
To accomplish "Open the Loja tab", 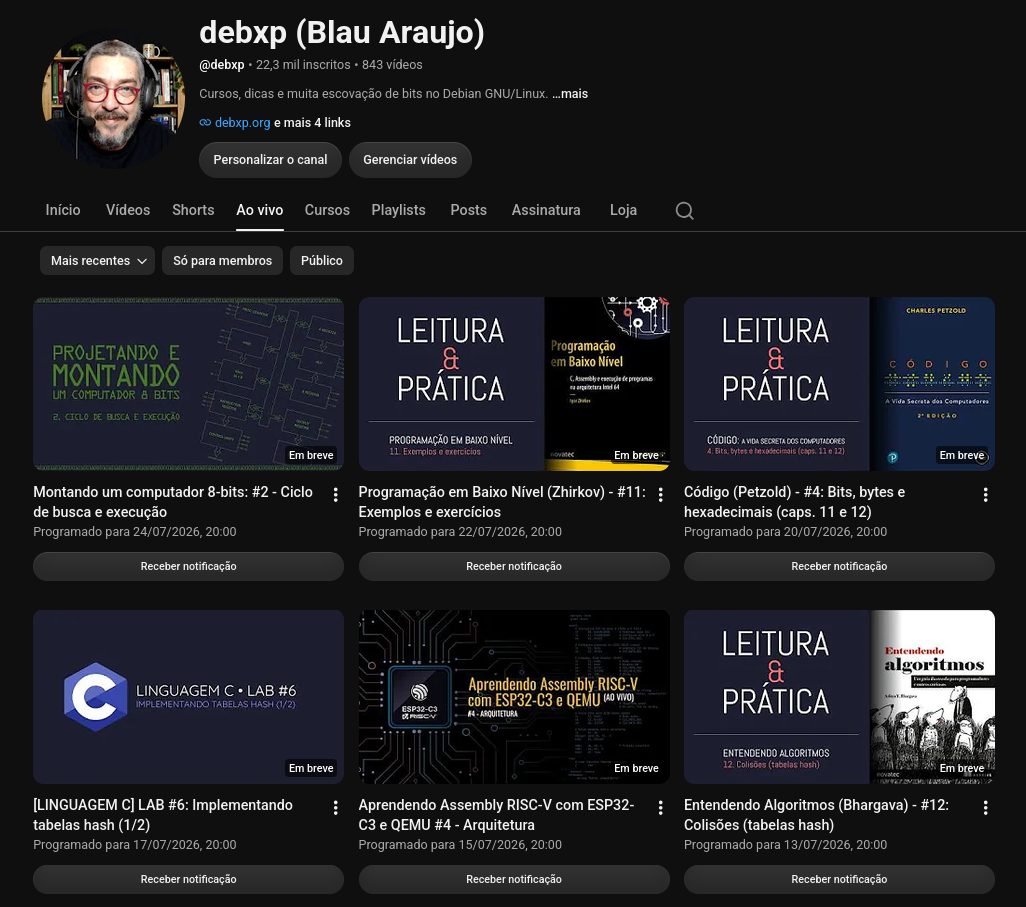I will pyautogui.click(x=623, y=210).
